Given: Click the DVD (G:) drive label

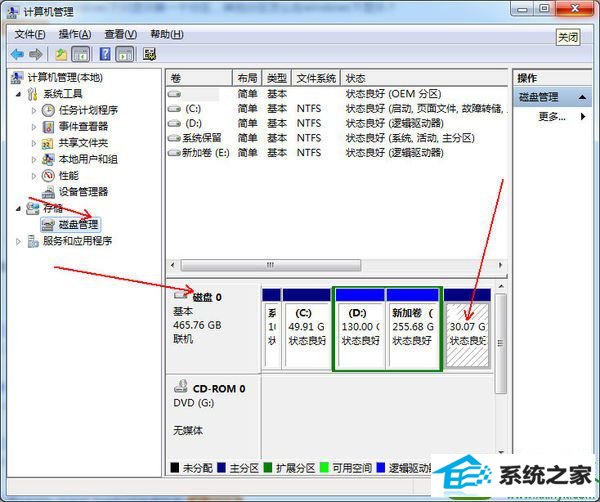Looking at the screenshot, I should coord(194,403).
